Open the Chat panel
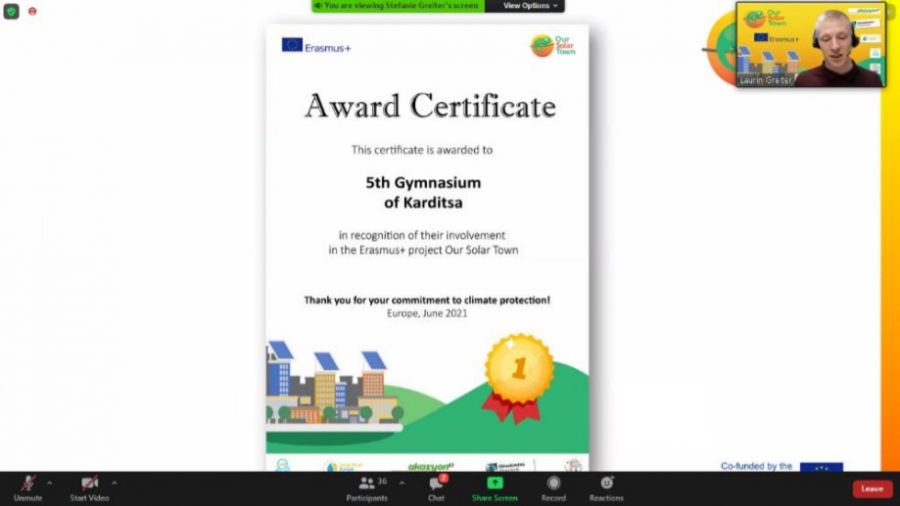 click(x=437, y=489)
